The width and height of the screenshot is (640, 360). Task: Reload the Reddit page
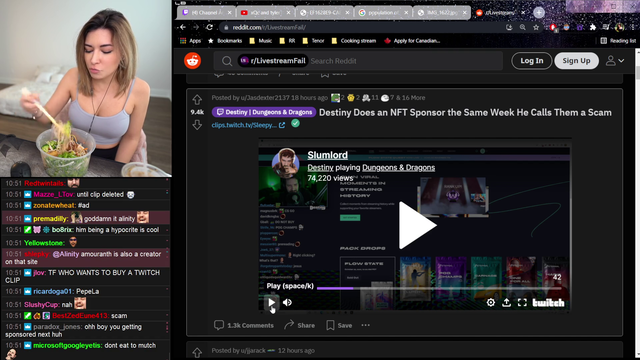tap(209, 27)
